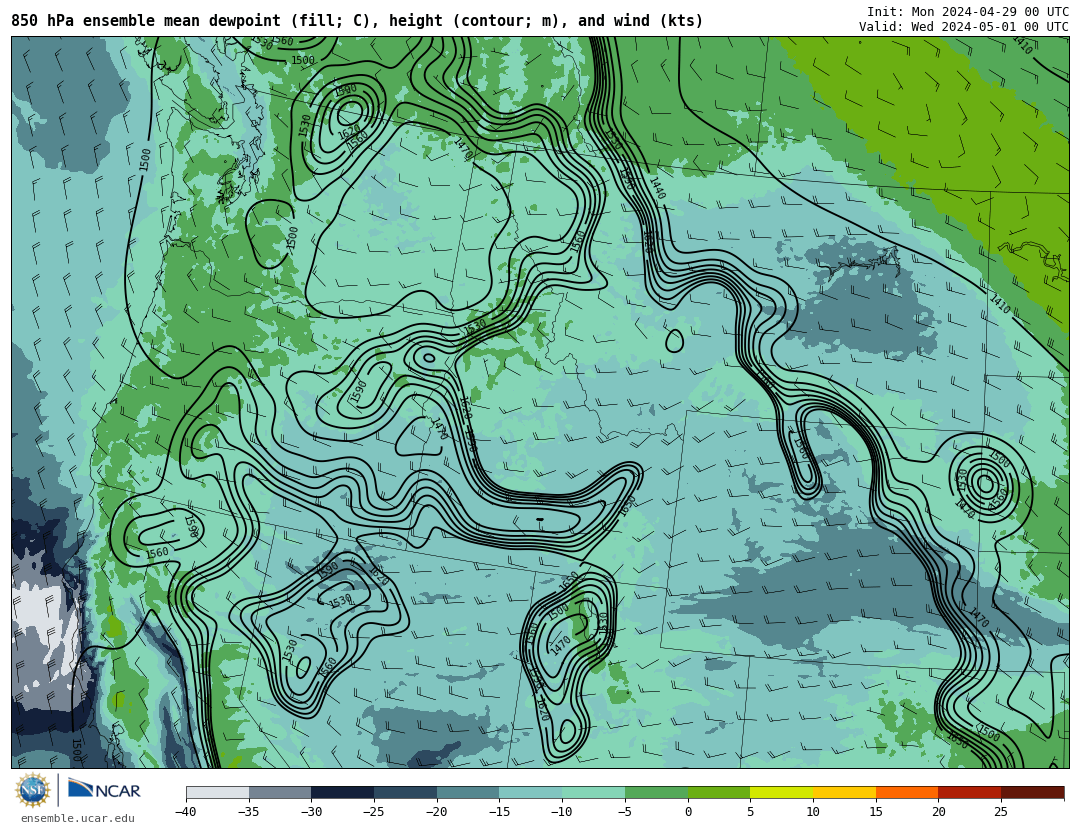Click the -30 to -25 dark navy colorbar segment

point(343,792)
